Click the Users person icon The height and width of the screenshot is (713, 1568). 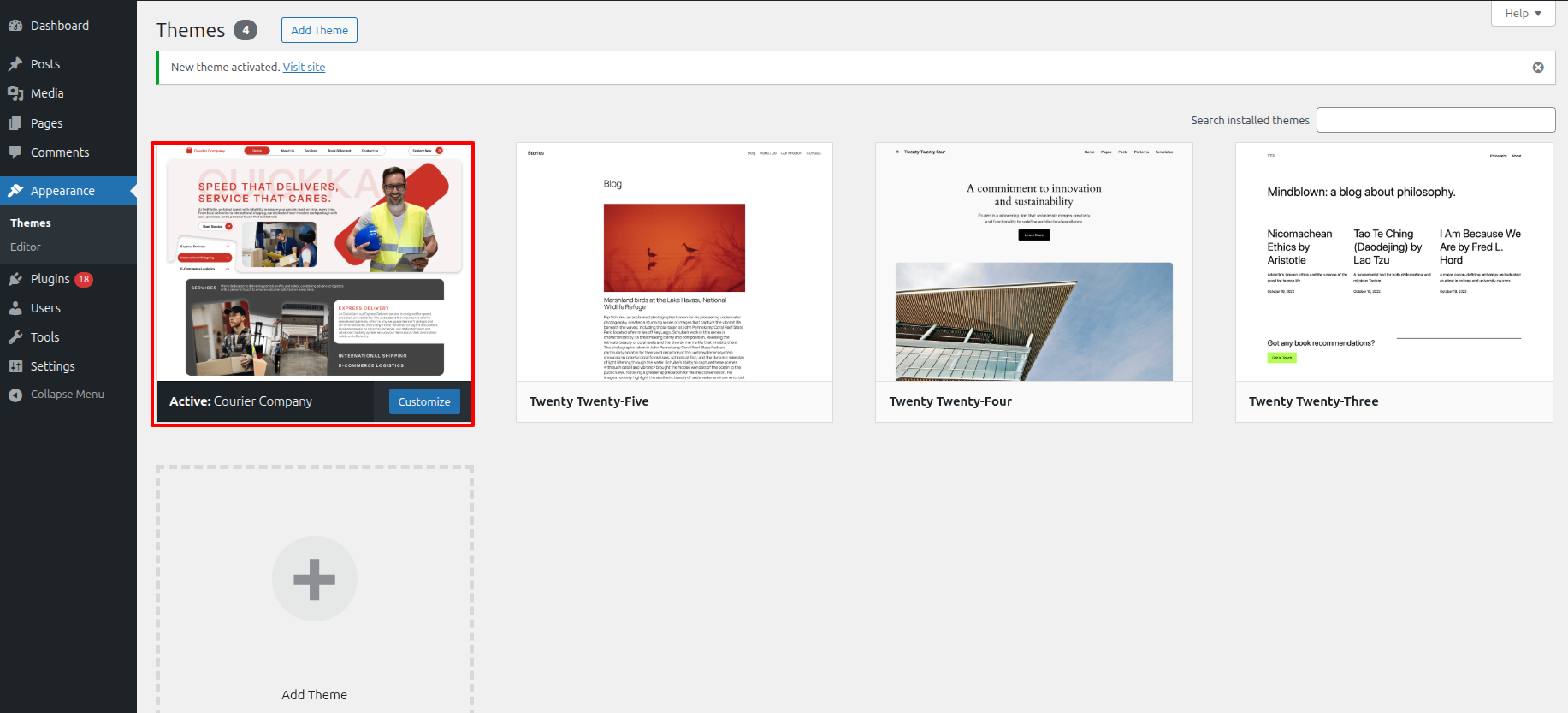click(15, 308)
